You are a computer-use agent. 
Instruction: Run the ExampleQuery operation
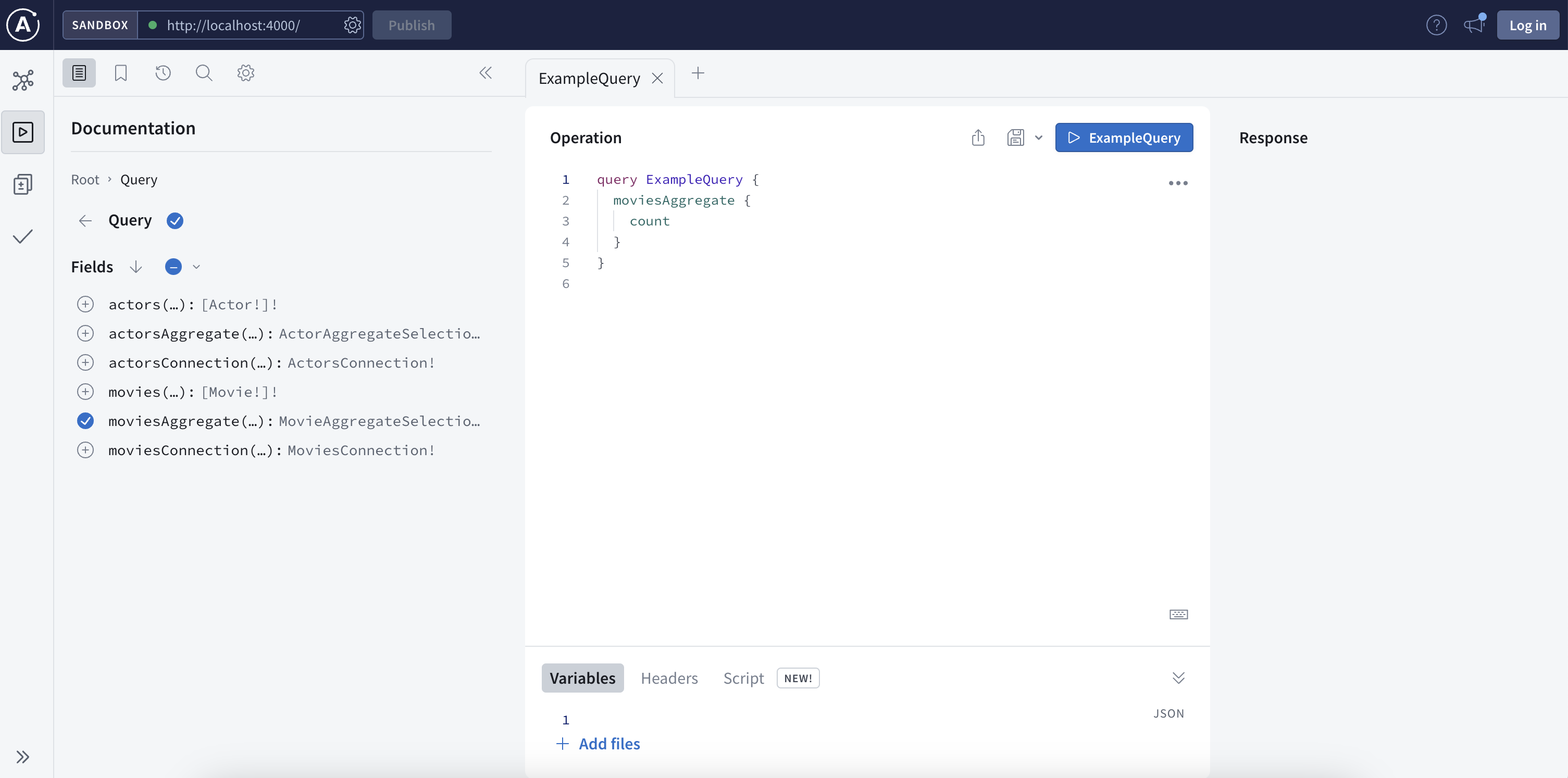1124,137
